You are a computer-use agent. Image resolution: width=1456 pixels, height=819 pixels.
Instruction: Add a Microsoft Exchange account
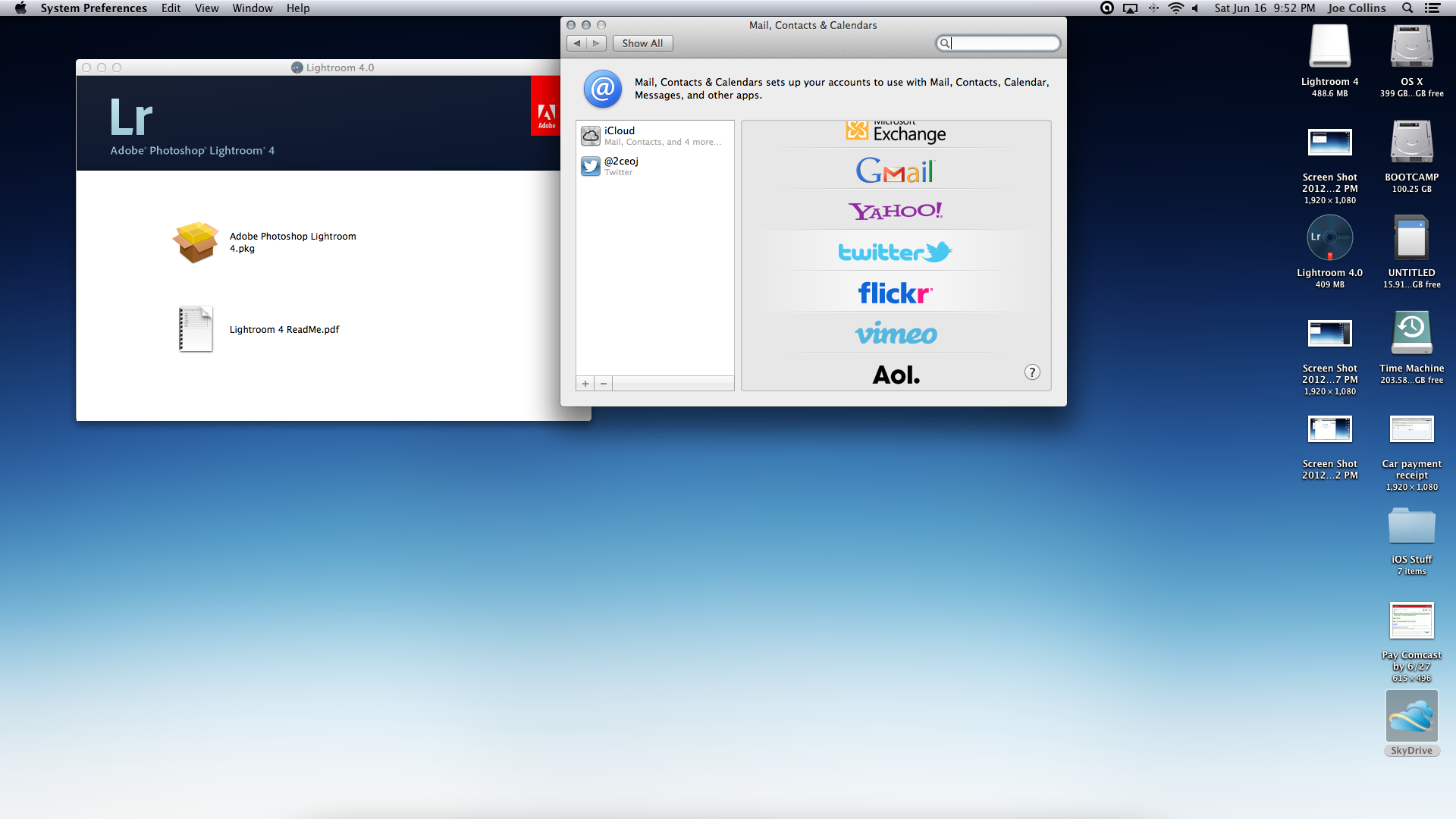click(x=896, y=133)
